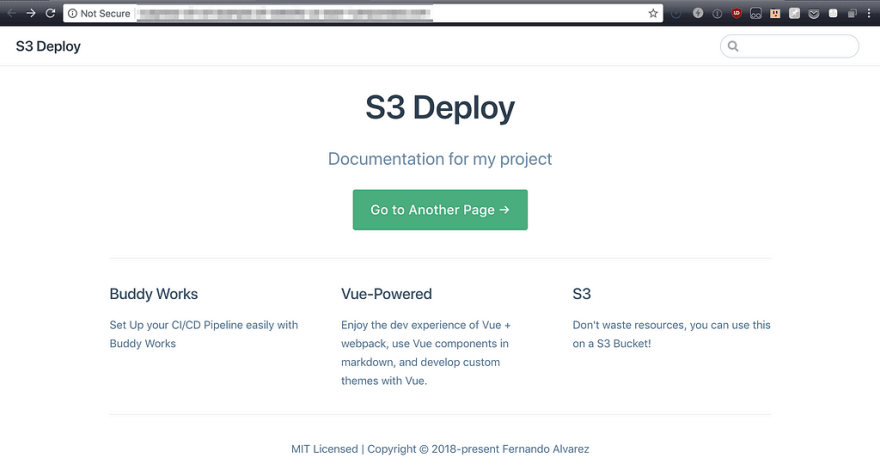Click the browser back arrow
The width and height of the screenshot is (880, 470).
(x=11, y=13)
